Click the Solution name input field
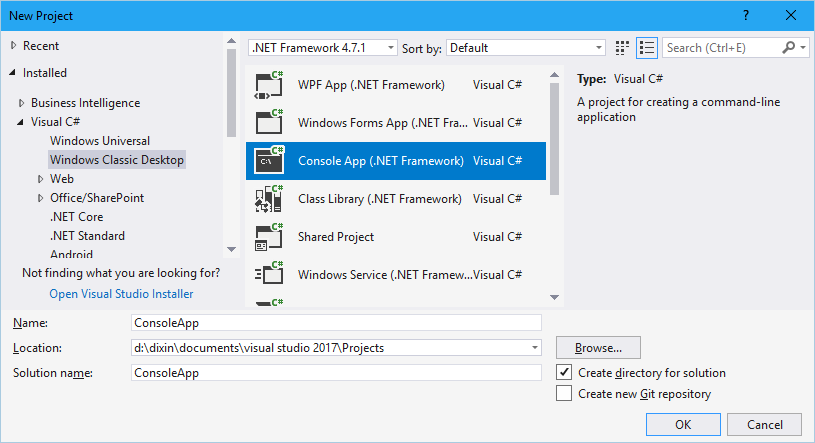815x443 pixels. point(336,372)
